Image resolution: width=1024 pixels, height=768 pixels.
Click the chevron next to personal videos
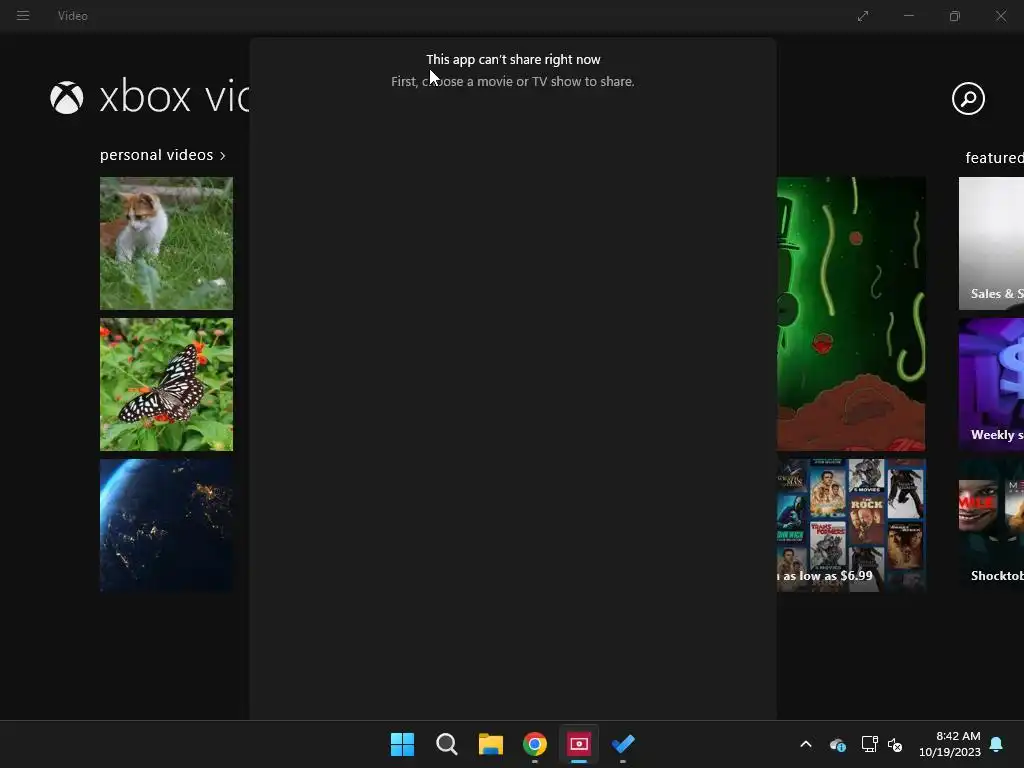223,156
